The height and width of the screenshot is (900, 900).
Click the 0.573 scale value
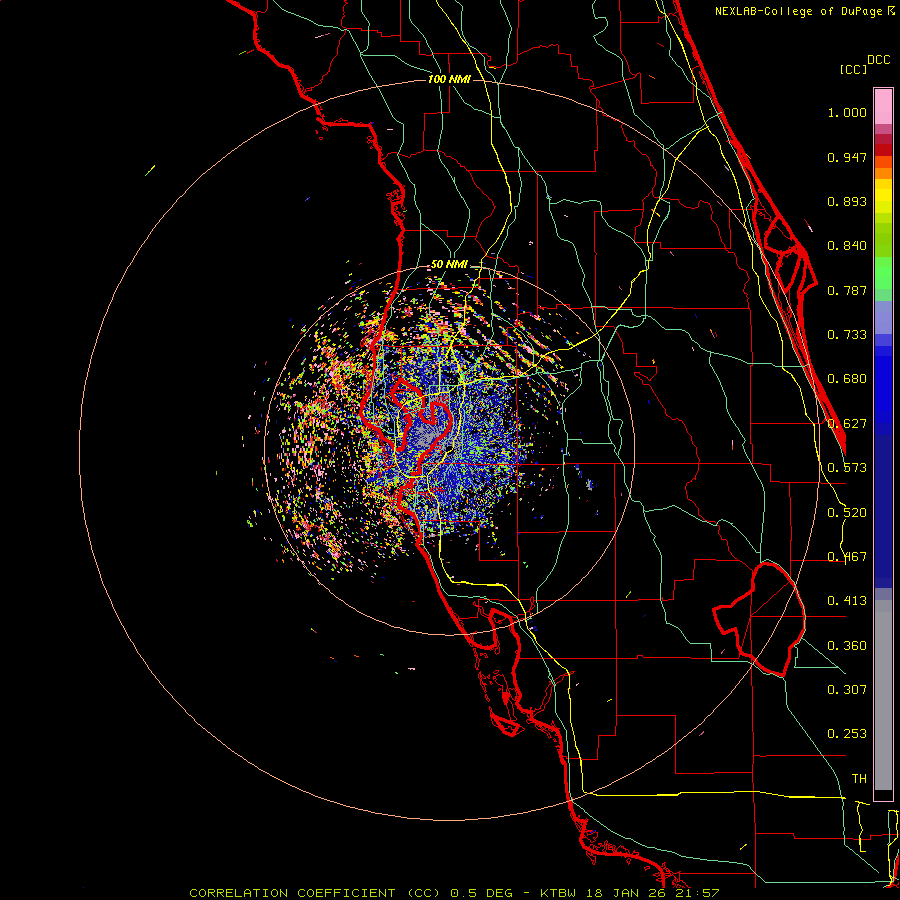click(x=847, y=468)
